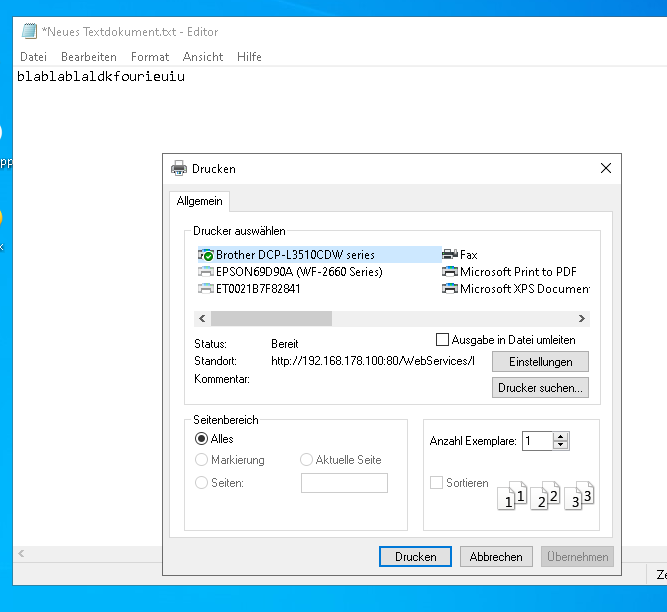
Task: Enable Ausgabe in Datei umleiten checkbox
Action: click(x=442, y=340)
